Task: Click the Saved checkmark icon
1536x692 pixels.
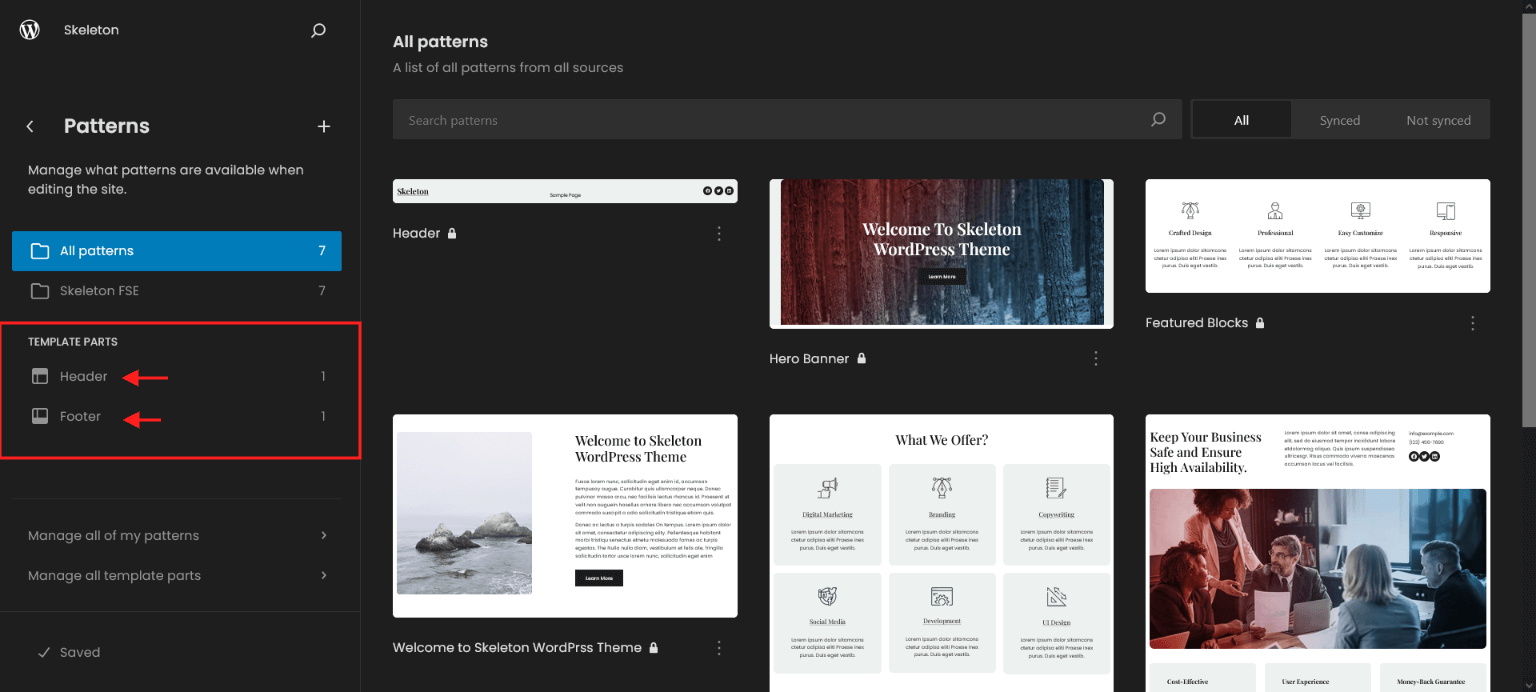Action: 44,652
